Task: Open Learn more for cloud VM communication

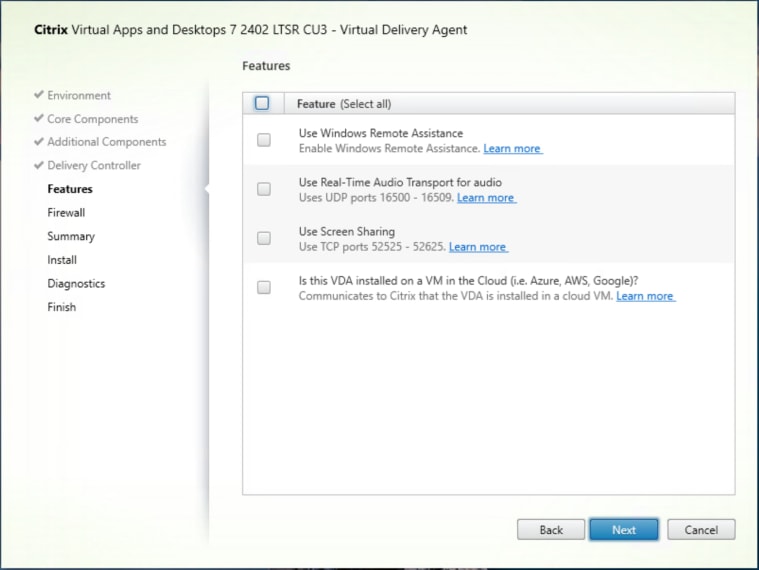Action: (x=645, y=296)
